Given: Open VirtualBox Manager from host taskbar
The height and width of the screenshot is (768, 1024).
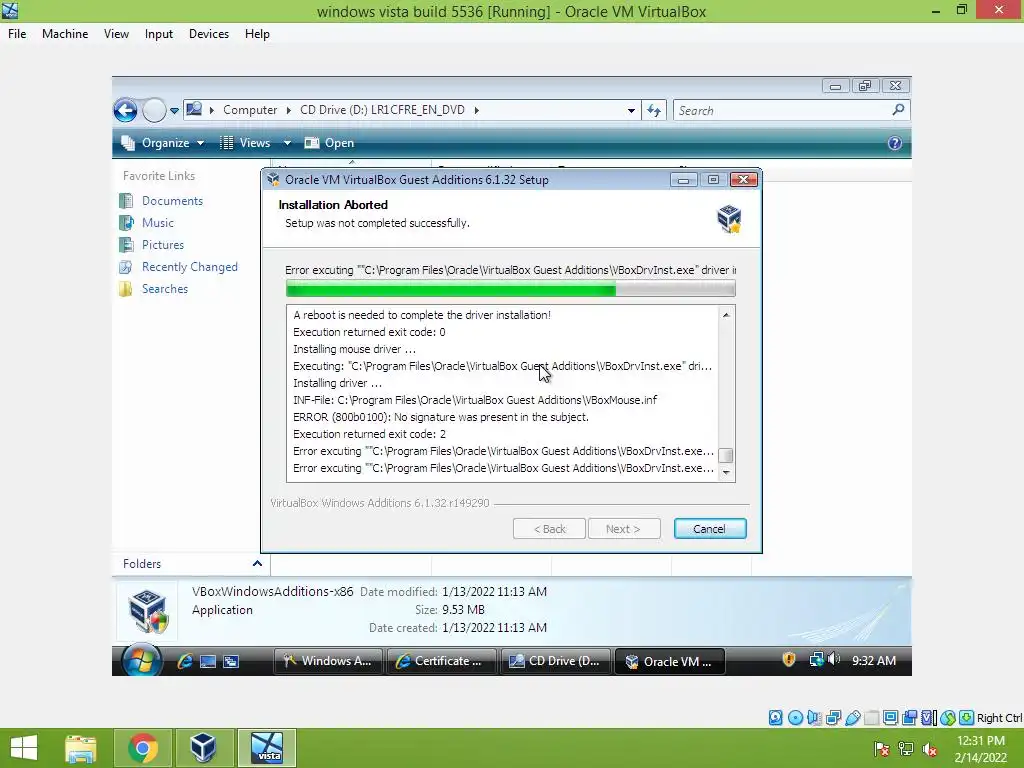Looking at the screenshot, I should 203,748.
